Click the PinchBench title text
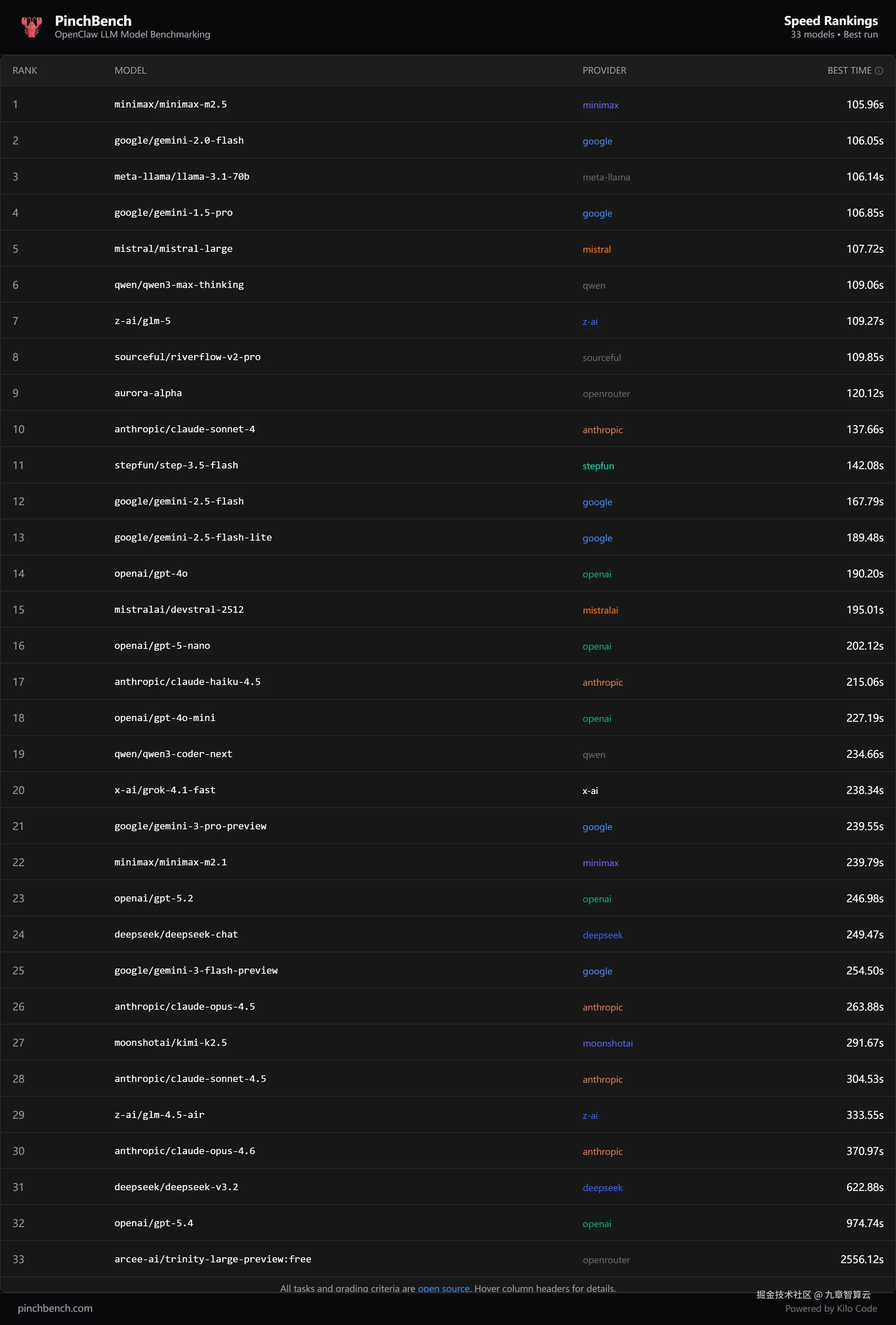 pos(93,21)
